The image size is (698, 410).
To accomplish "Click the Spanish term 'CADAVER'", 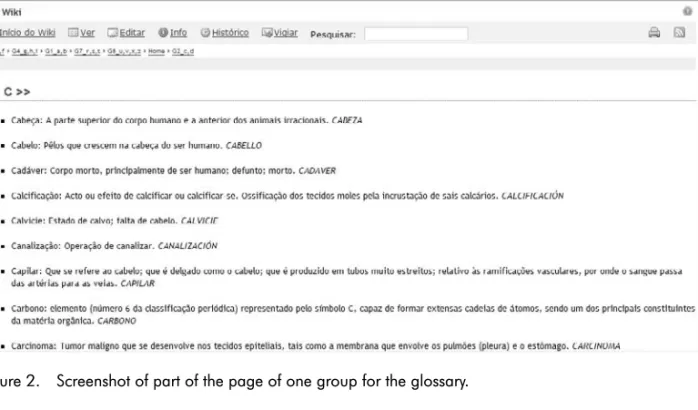I will point(317,170).
